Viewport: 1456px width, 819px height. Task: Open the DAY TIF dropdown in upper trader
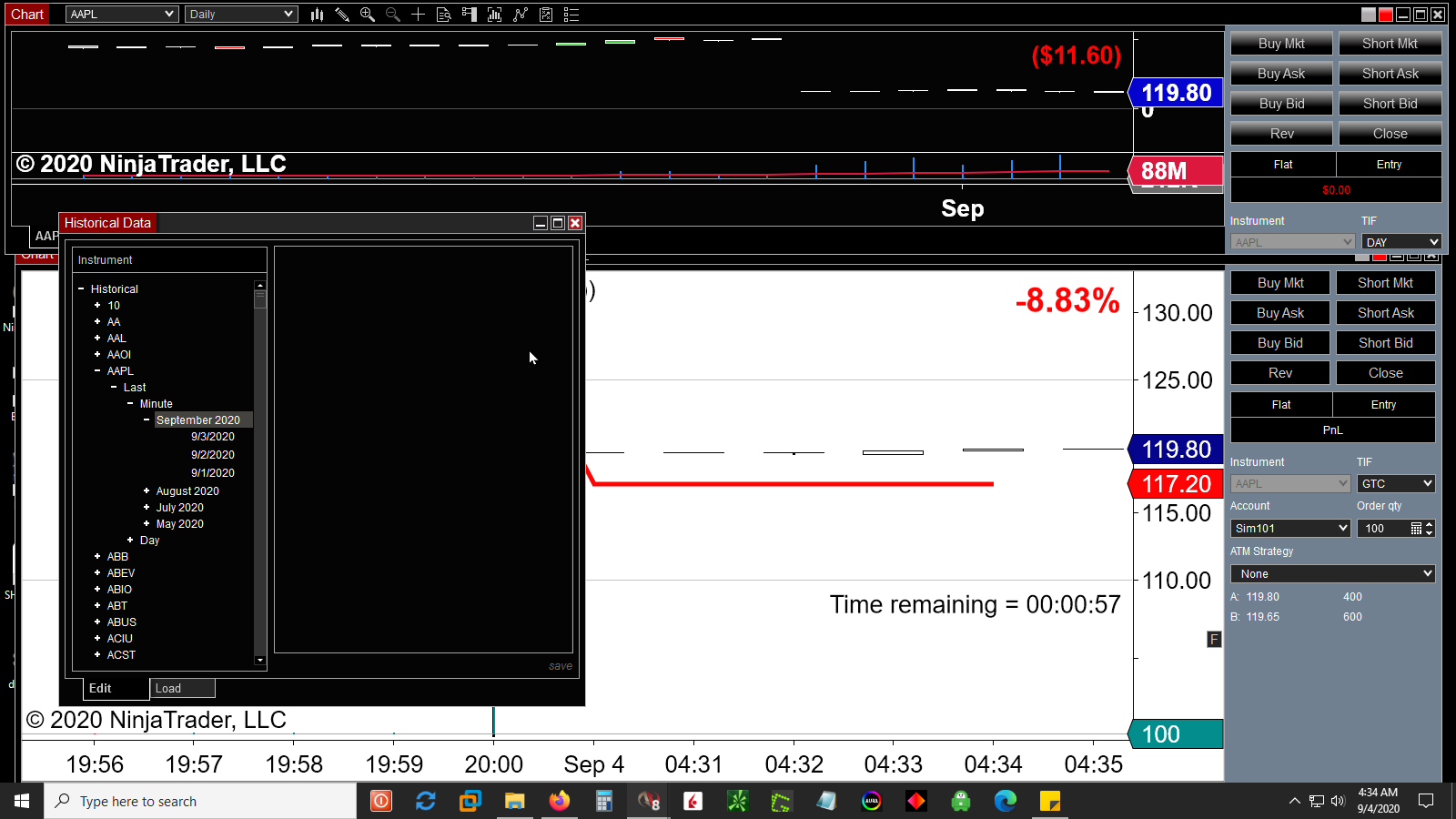[x=1401, y=242]
